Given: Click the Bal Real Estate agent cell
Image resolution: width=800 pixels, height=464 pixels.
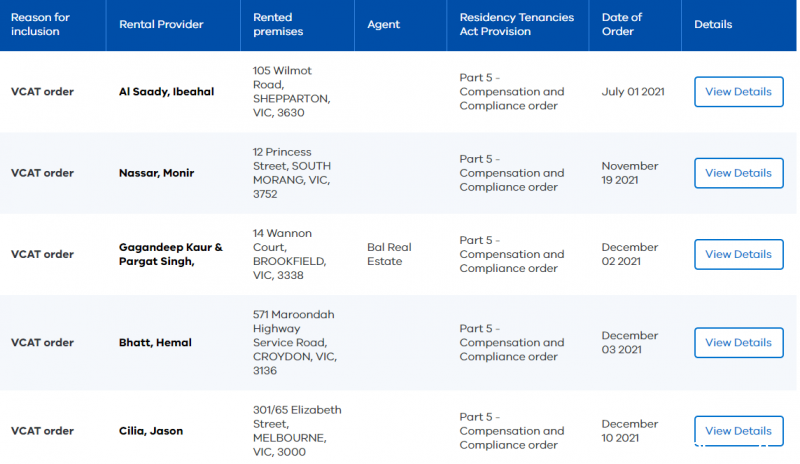Looking at the screenshot, I should click(x=389, y=254).
